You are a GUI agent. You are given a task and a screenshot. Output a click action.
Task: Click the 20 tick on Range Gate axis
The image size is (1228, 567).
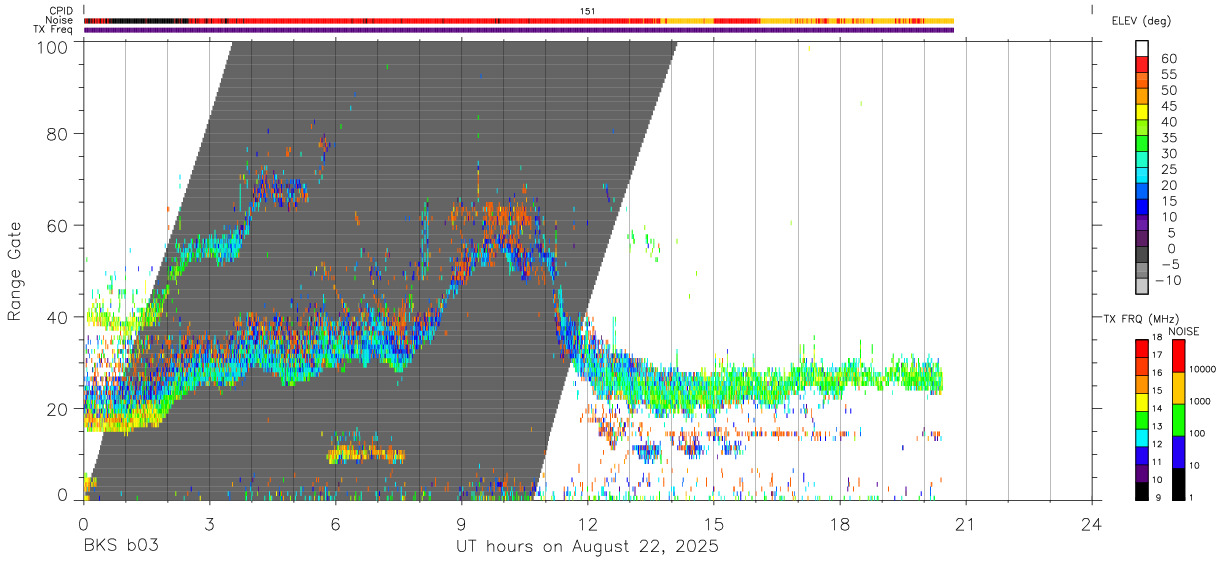pos(58,409)
